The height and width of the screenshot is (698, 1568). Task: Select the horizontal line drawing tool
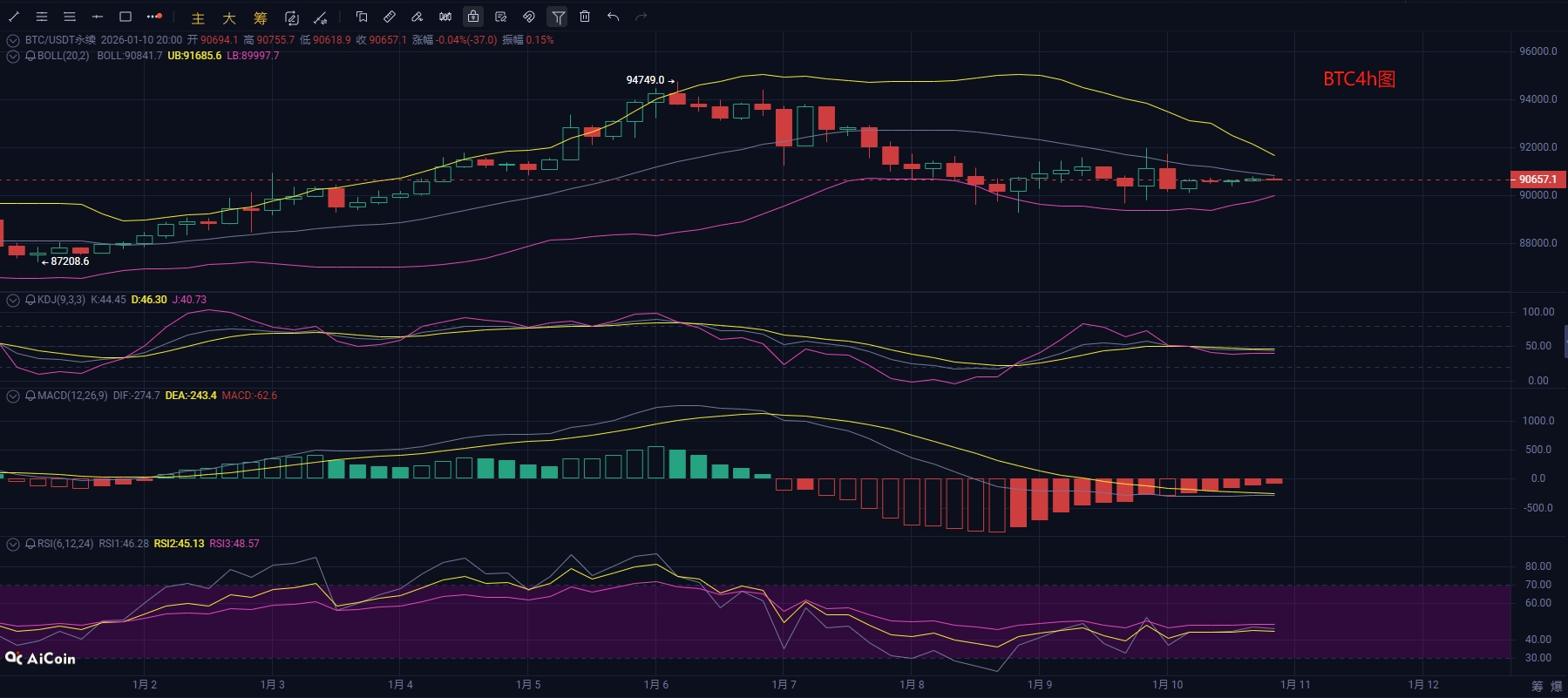[x=98, y=17]
